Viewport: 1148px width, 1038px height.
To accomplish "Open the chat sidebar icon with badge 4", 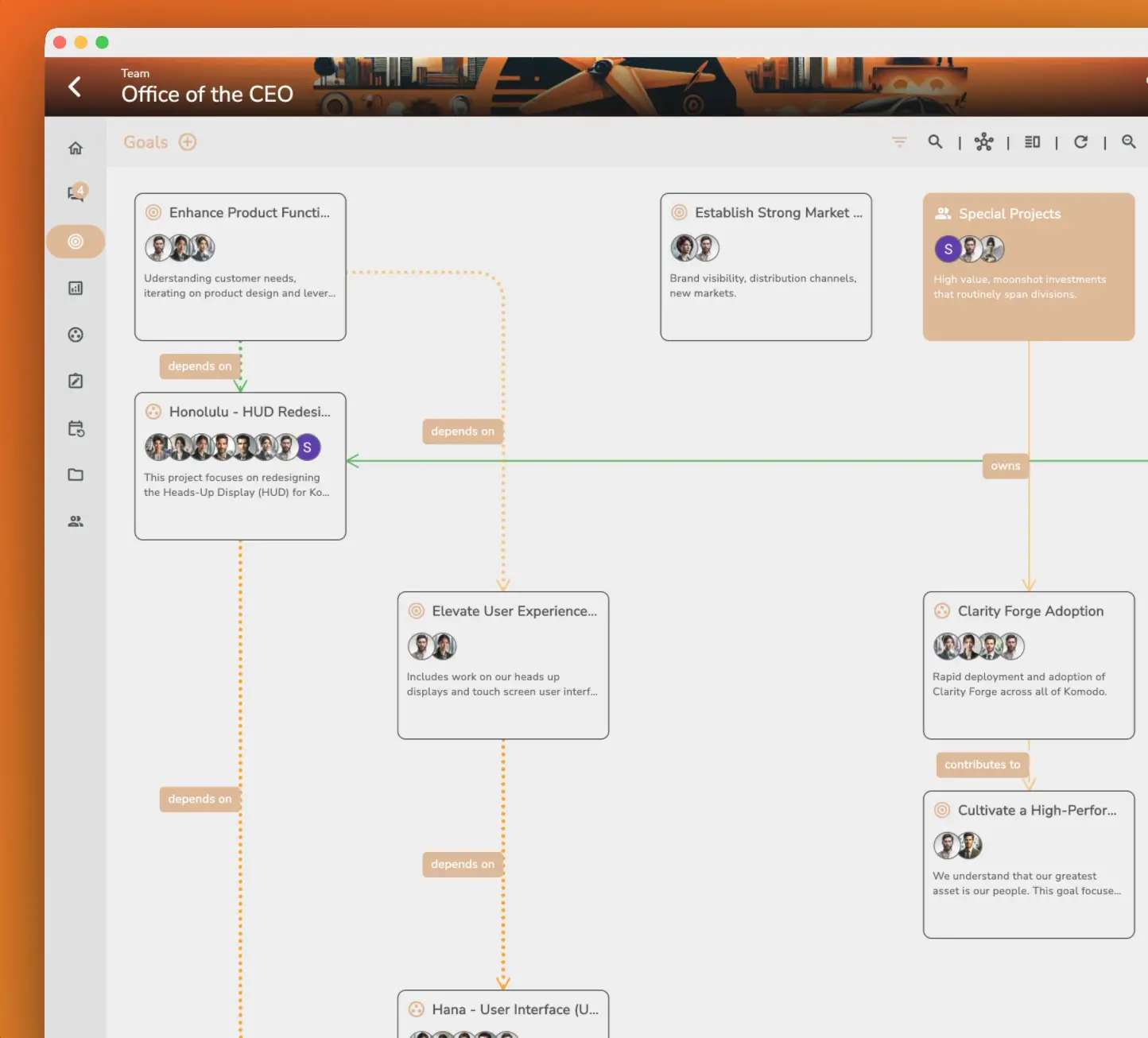I will (x=76, y=193).
